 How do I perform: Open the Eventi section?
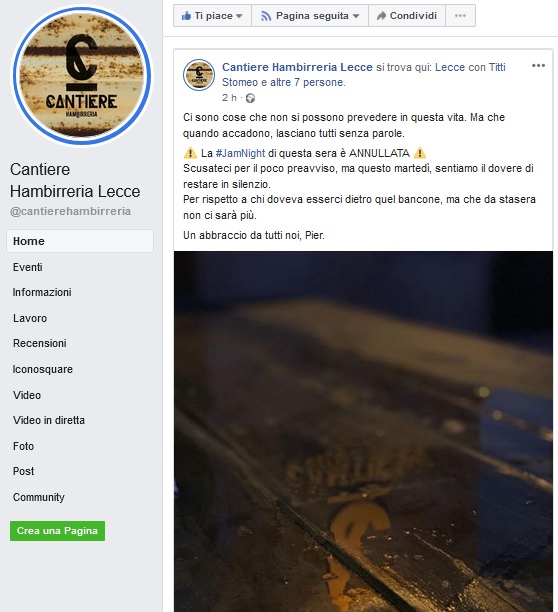click(x=28, y=267)
